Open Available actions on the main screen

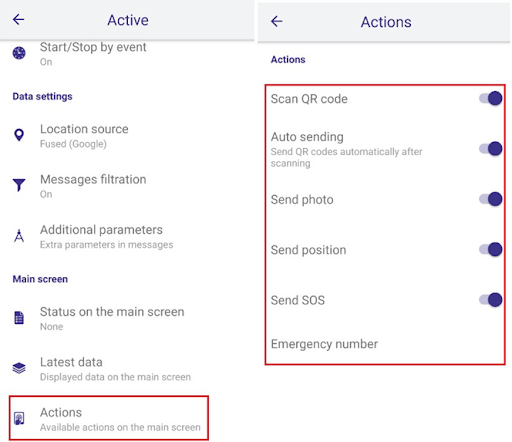109,418
